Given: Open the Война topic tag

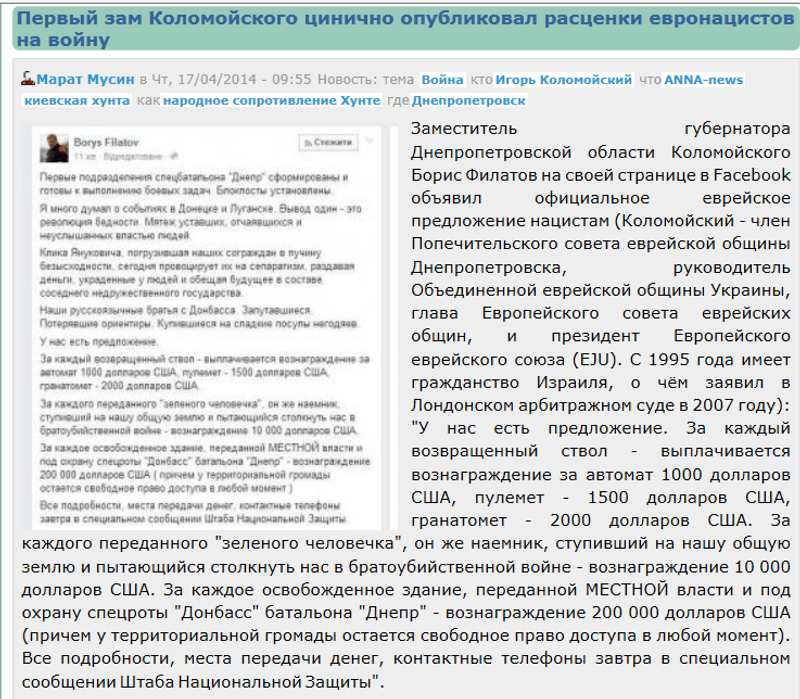Looking at the screenshot, I should coord(442,80).
